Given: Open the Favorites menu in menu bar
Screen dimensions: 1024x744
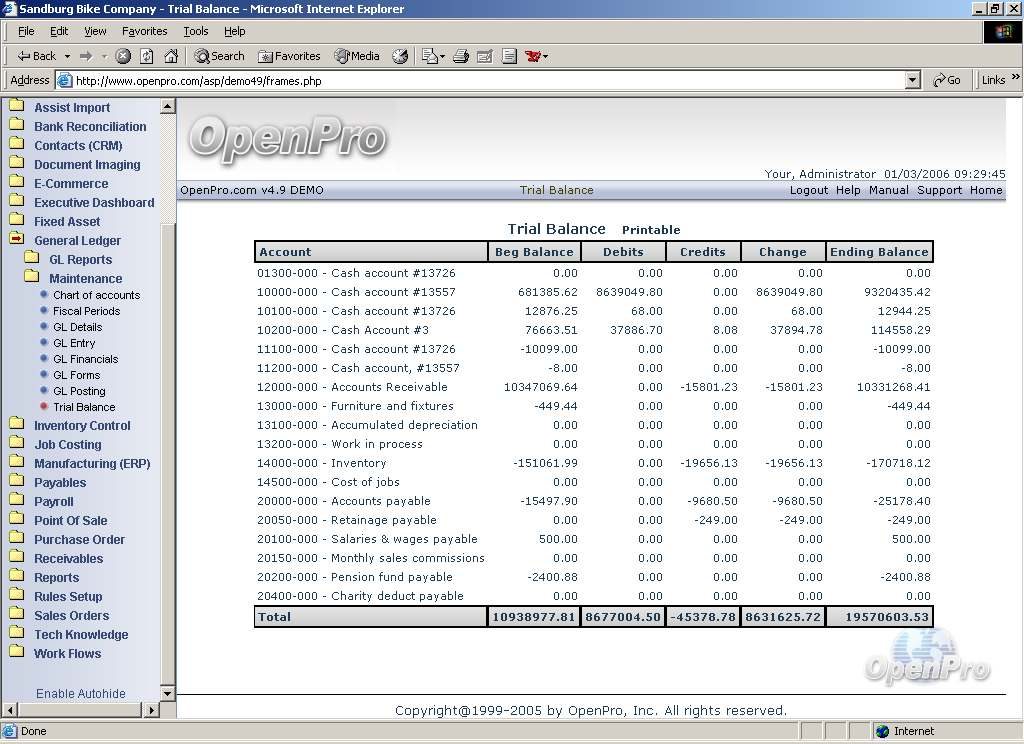Looking at the screenshot, I should (x=144, y=31).
